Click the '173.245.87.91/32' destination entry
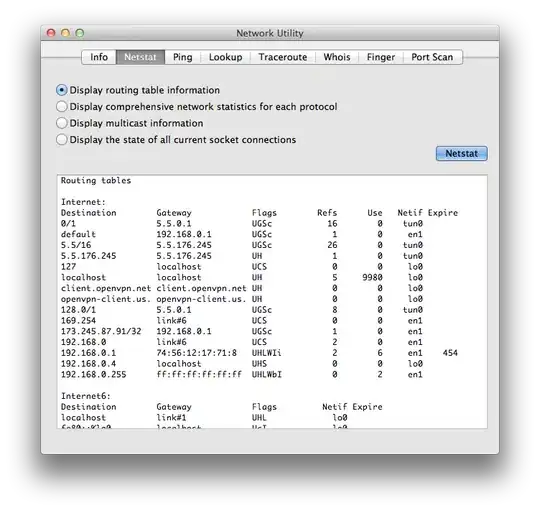540x511 pixels. click(x=101, y=332)
